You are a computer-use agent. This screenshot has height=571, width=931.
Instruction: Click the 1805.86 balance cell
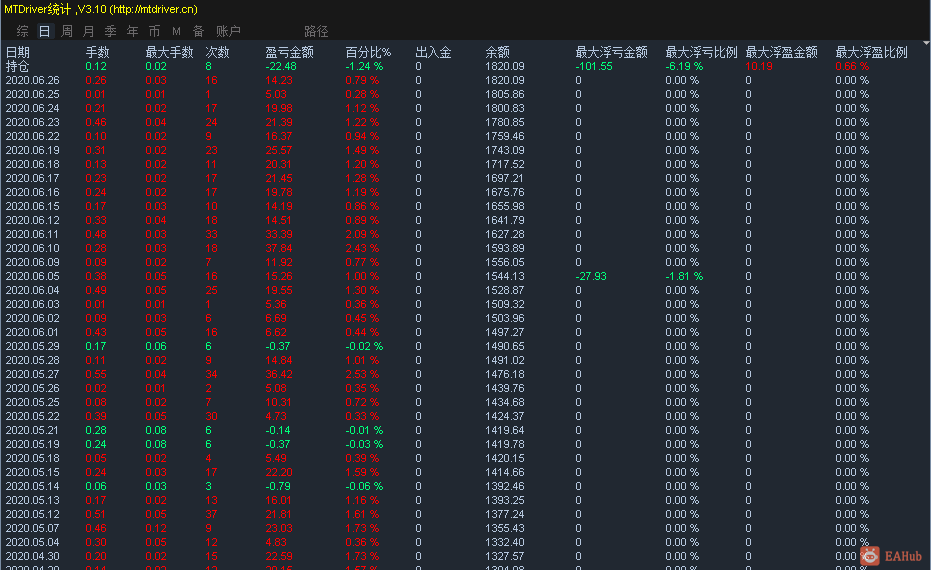[x=505, y=94]
